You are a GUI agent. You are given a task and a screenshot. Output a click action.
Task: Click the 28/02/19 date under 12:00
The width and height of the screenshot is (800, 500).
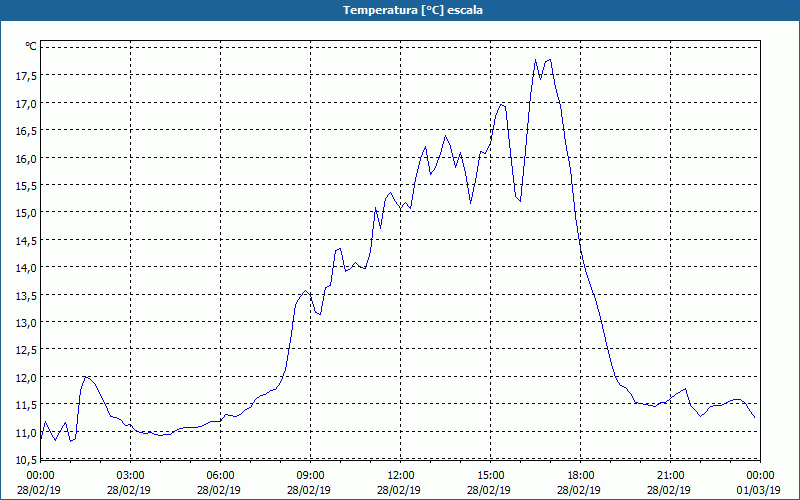click(x=399, y=490)
